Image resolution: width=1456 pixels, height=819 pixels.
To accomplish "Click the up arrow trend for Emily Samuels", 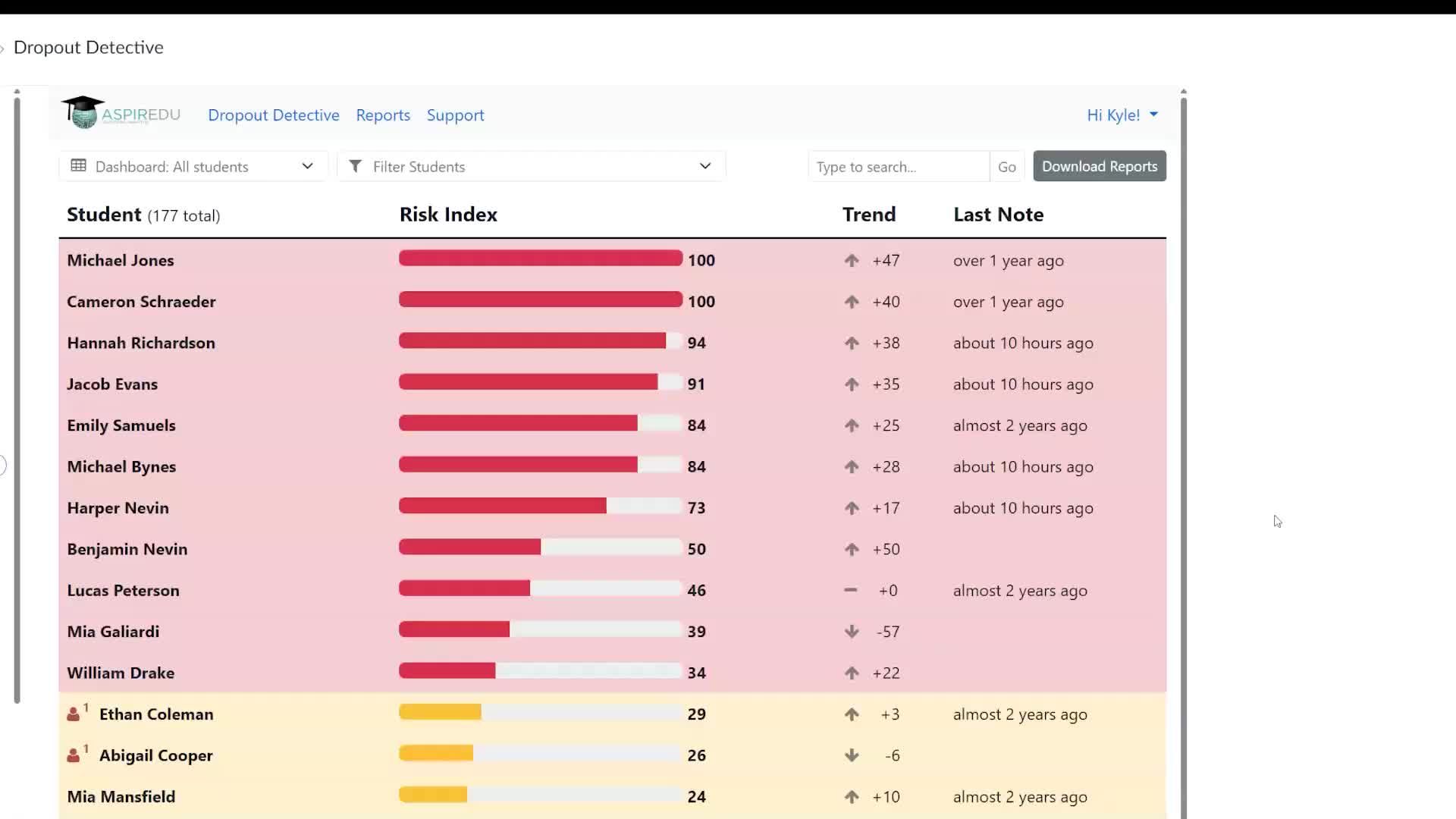I will pos(852,425).
